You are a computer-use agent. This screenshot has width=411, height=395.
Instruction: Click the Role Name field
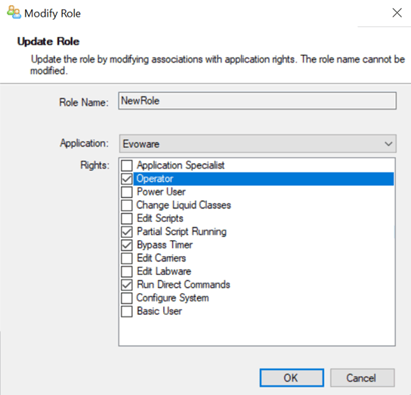click(257, 101)
